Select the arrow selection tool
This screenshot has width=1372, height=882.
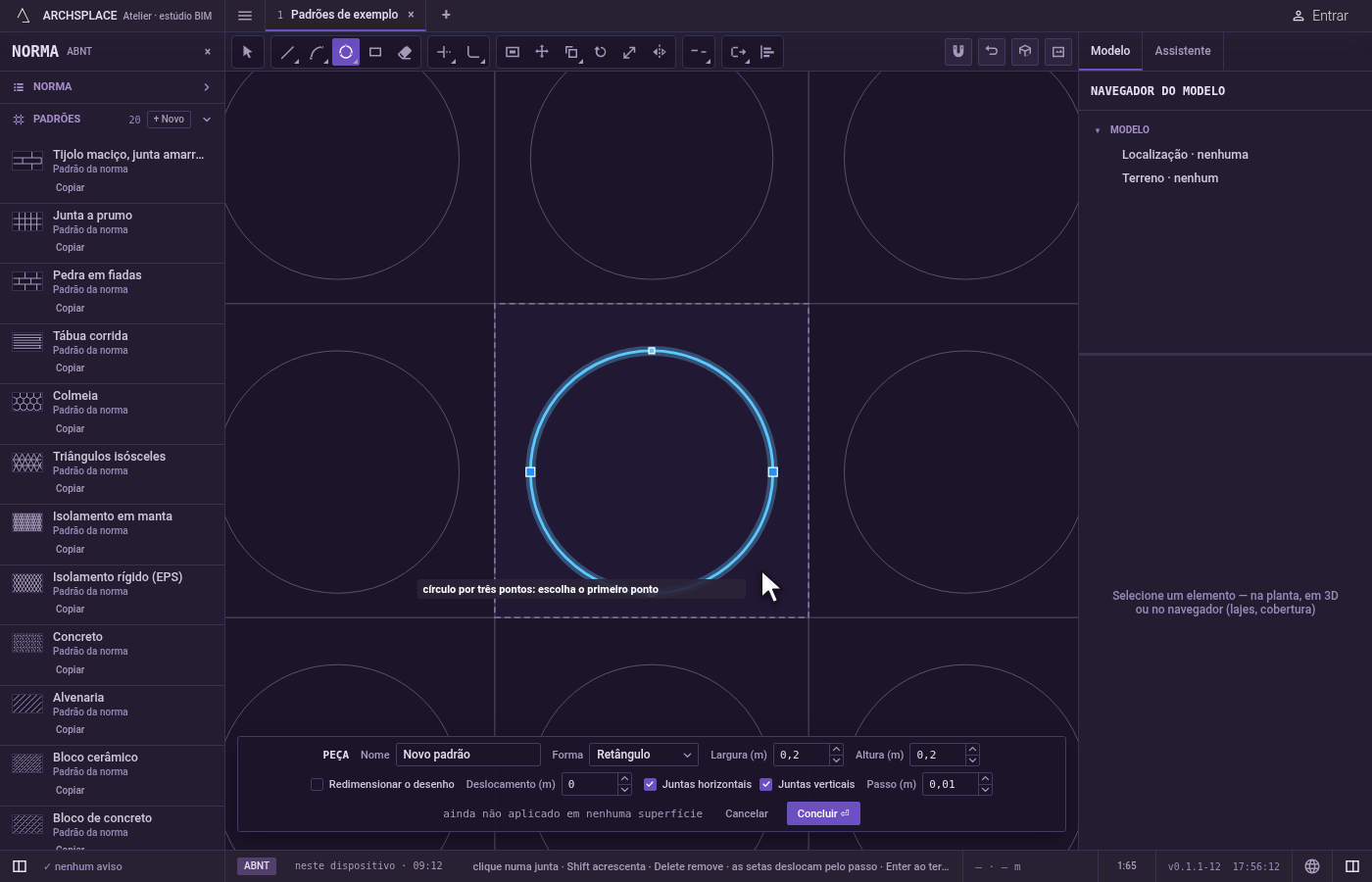tap(248, 52)
